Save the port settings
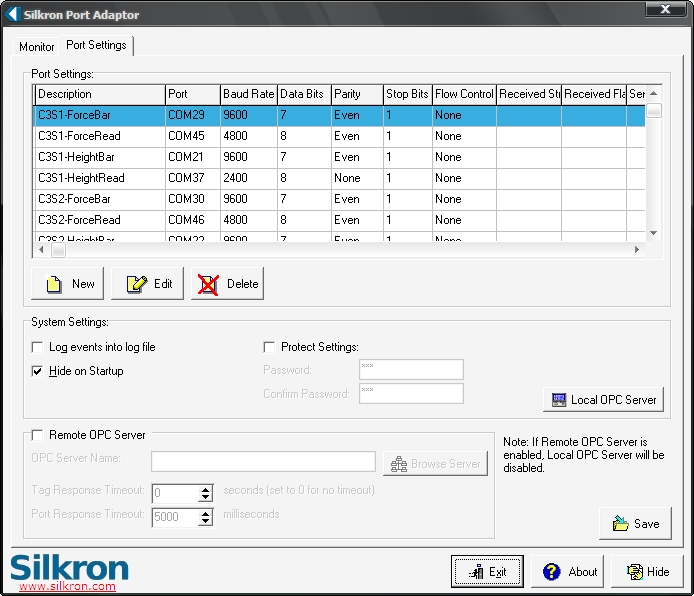The width and height of the screenshot is (694, 596). (635, 523)
